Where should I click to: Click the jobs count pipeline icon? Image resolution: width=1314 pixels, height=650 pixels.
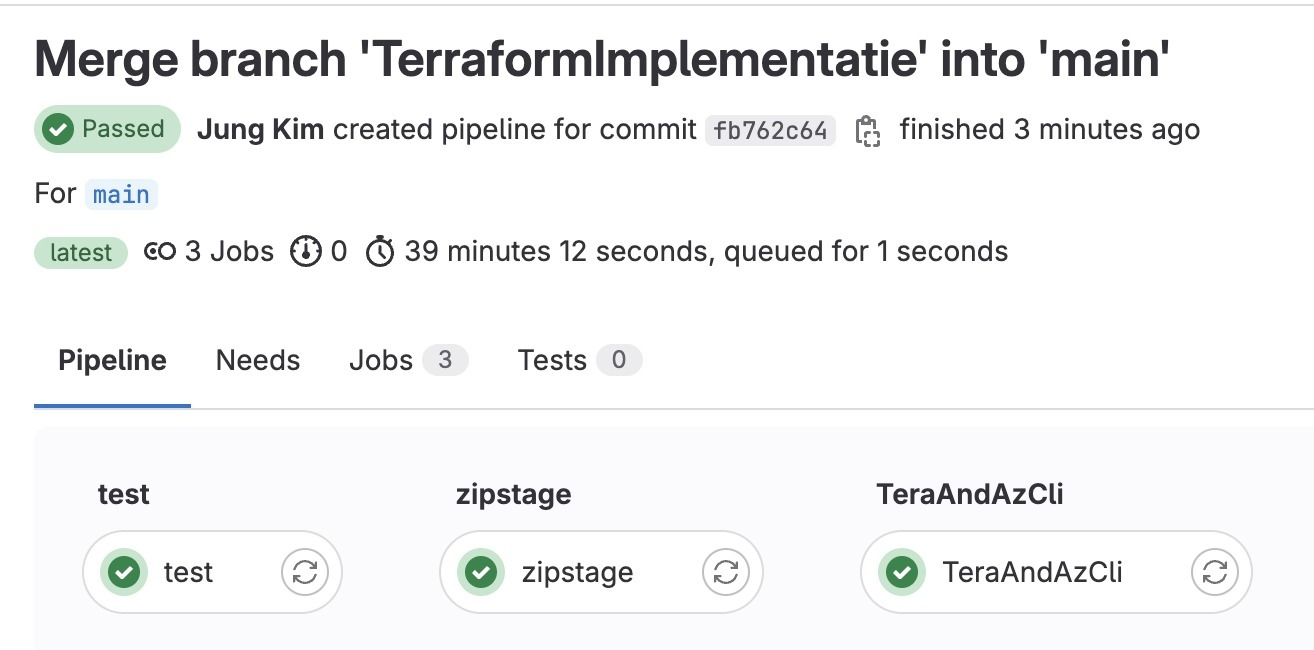160,252
